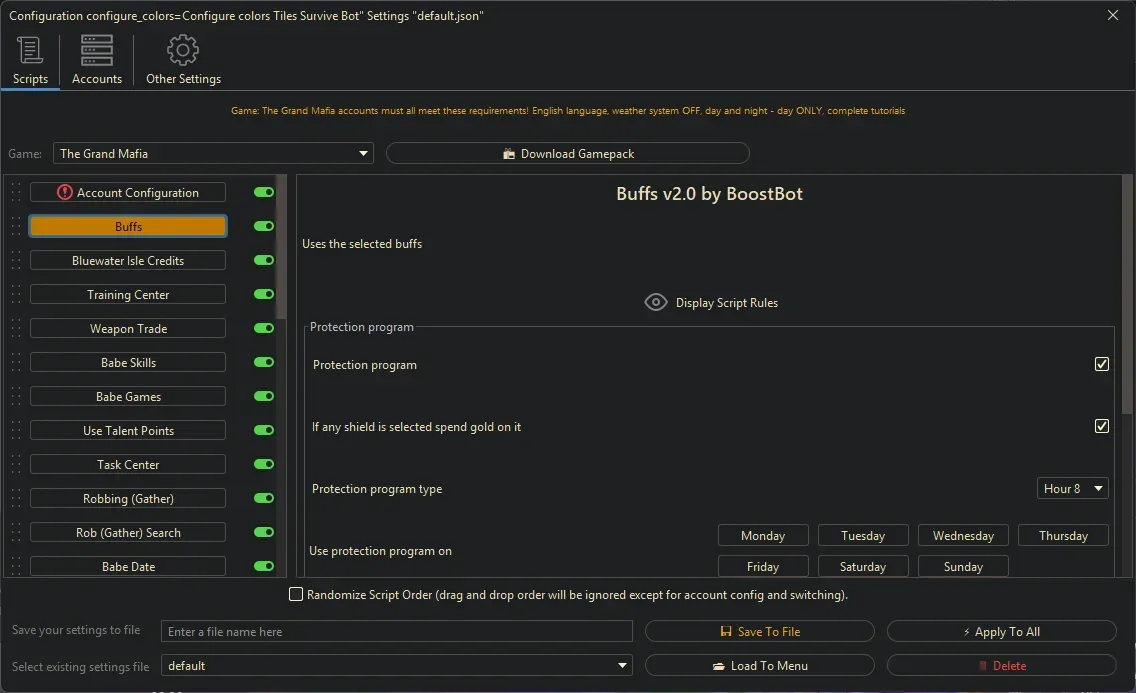The image size is (1136, 693).
Task: Toggle the Babe Games switch
Action: point(264,396)
